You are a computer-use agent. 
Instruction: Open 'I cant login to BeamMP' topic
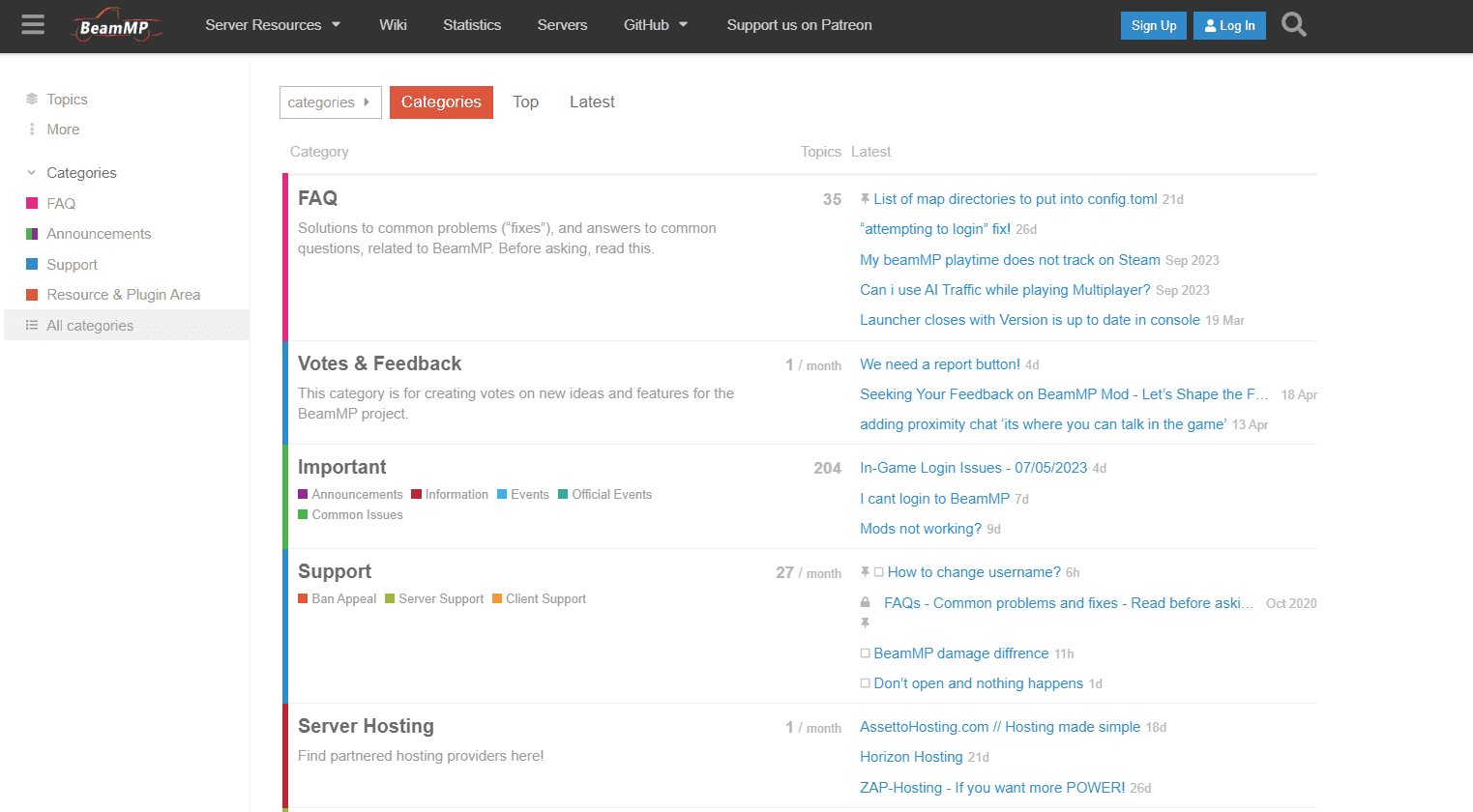click(934, 499)
